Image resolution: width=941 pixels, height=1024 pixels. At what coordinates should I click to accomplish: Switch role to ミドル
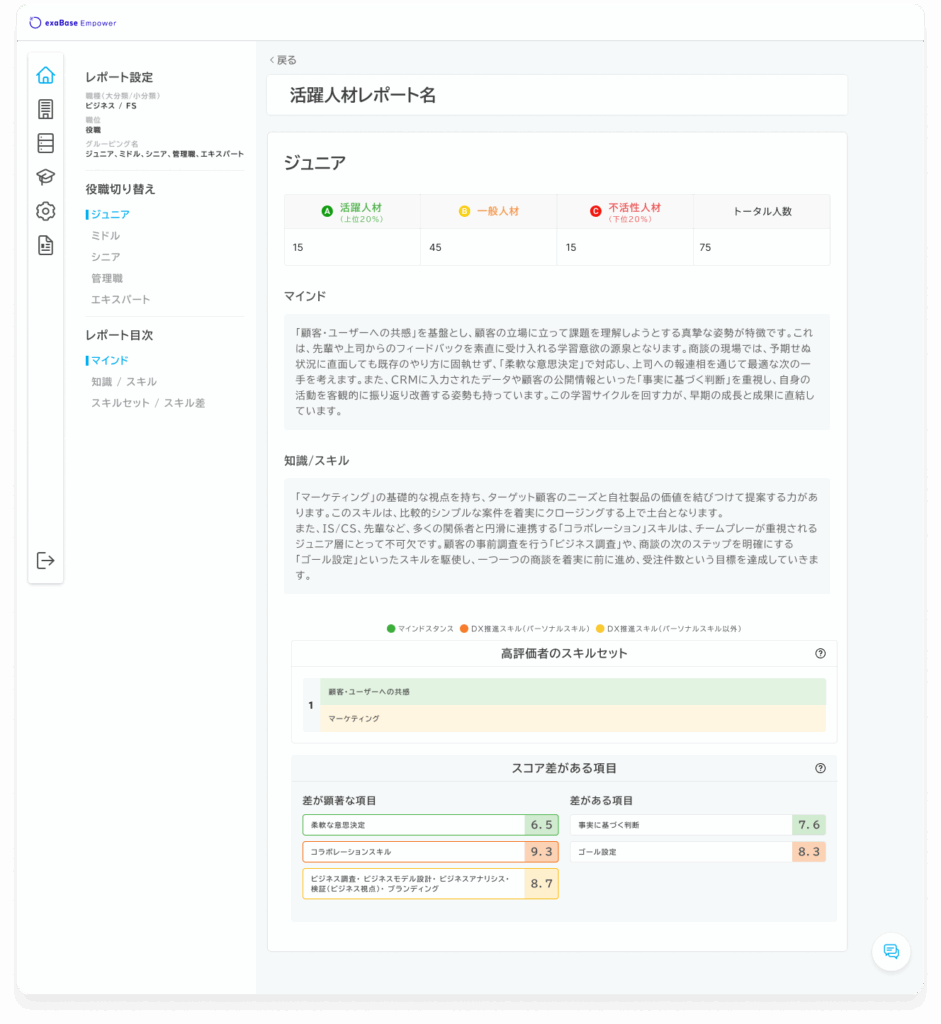106,236
